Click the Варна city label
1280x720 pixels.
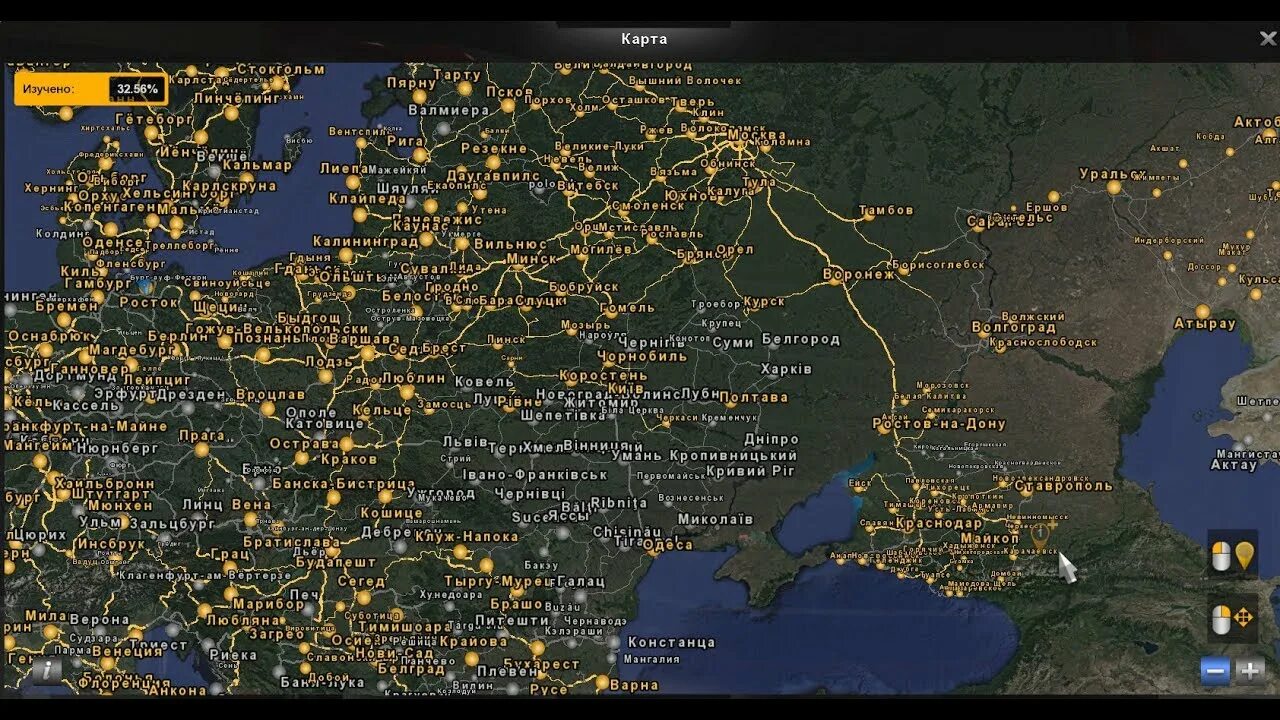tap(634, 685)
